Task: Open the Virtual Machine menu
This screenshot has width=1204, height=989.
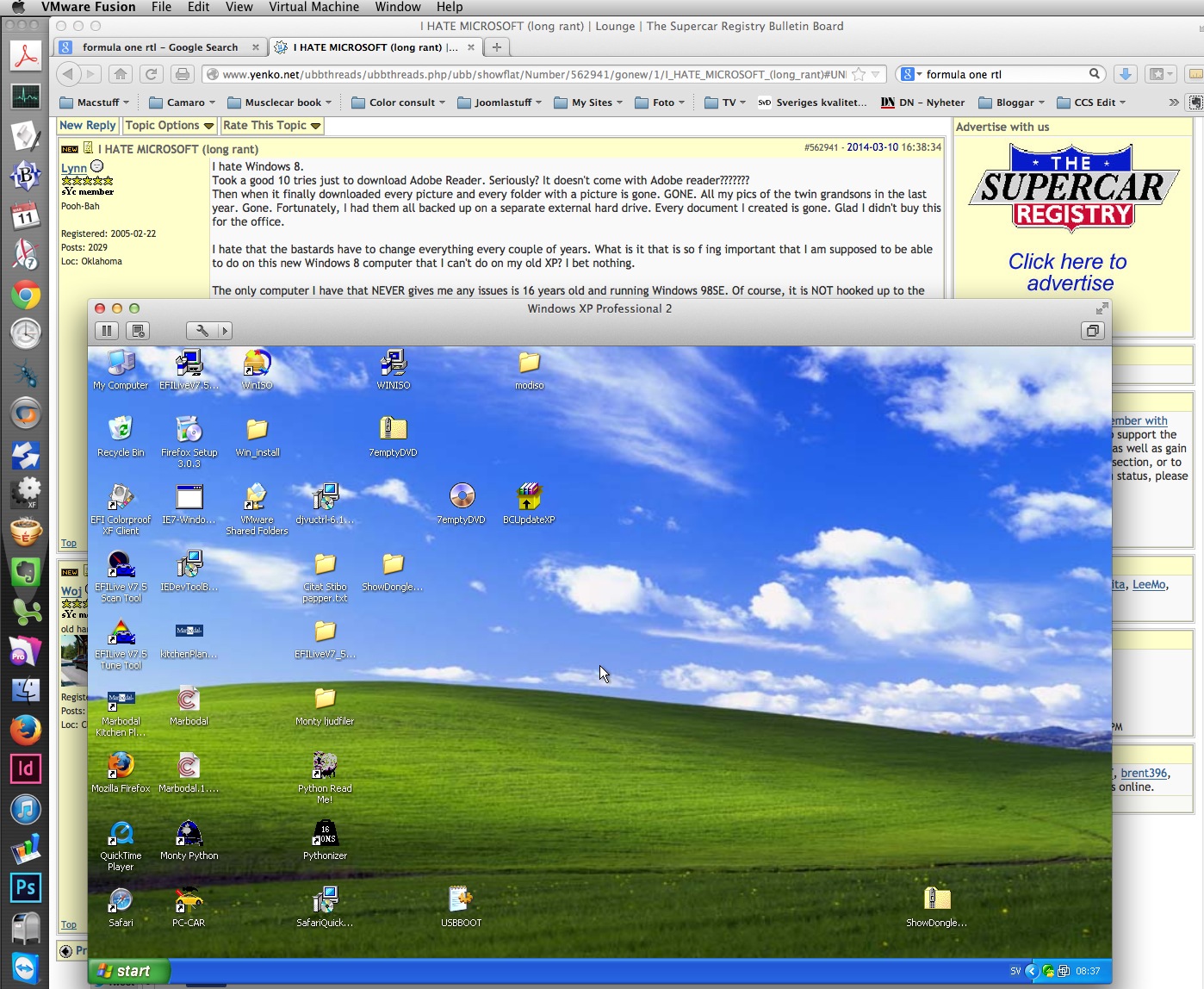Action: [x=313, y=7]
